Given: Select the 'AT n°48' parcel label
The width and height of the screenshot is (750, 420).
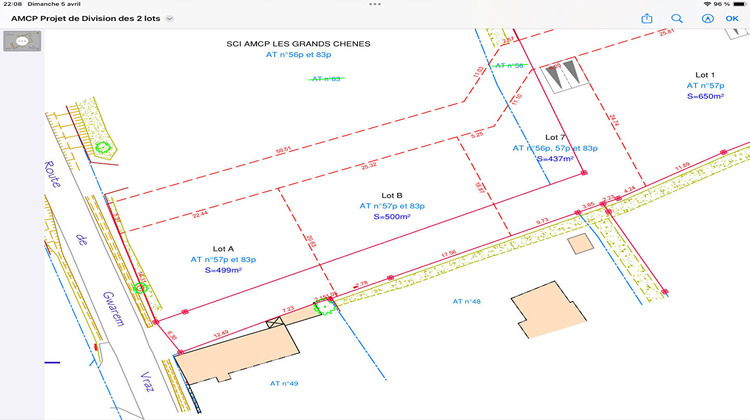Looking at the screenshot, I should click(466, 301).
